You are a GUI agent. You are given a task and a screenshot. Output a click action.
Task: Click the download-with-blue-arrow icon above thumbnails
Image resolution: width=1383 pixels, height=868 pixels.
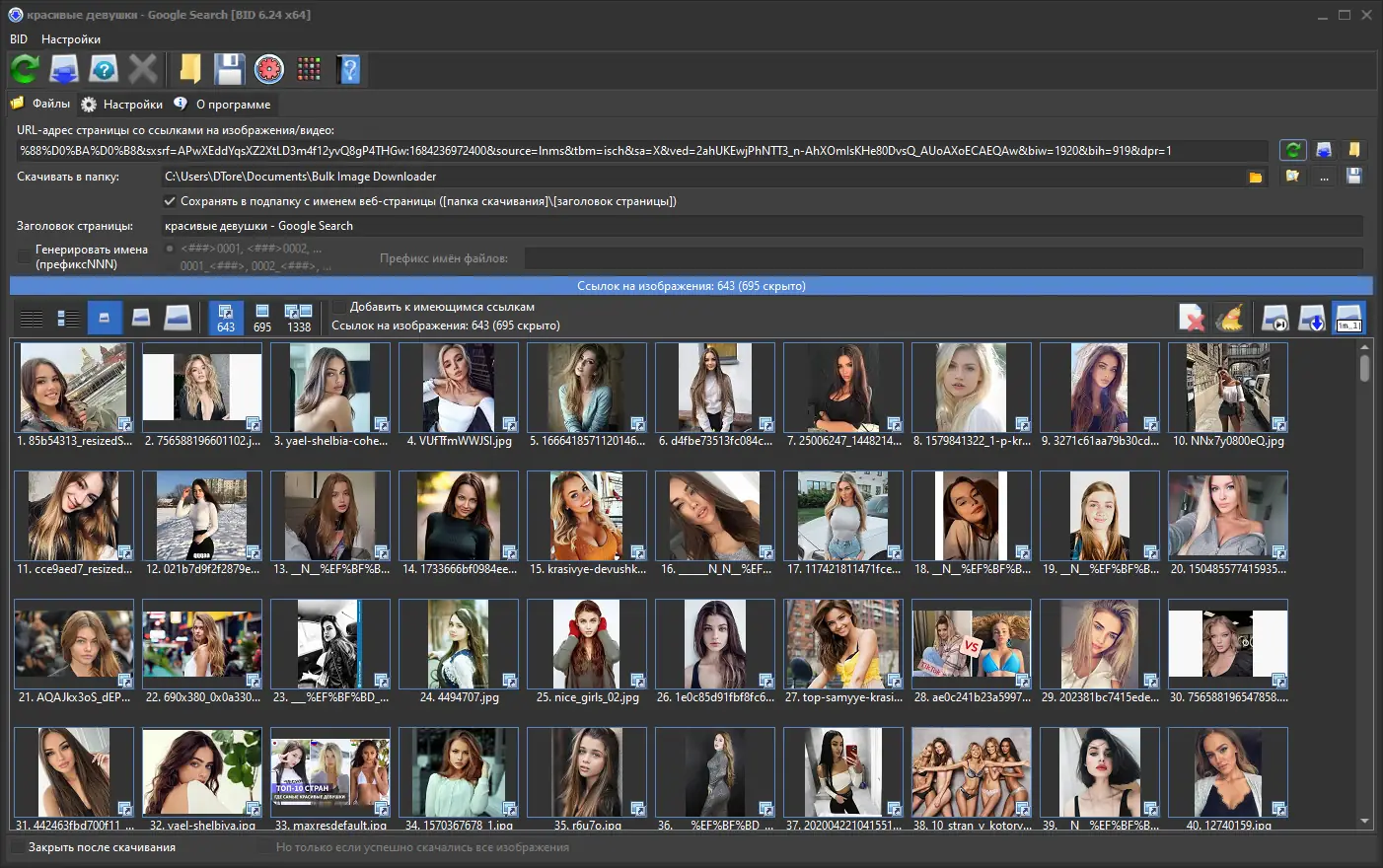tap(1312, 318)
